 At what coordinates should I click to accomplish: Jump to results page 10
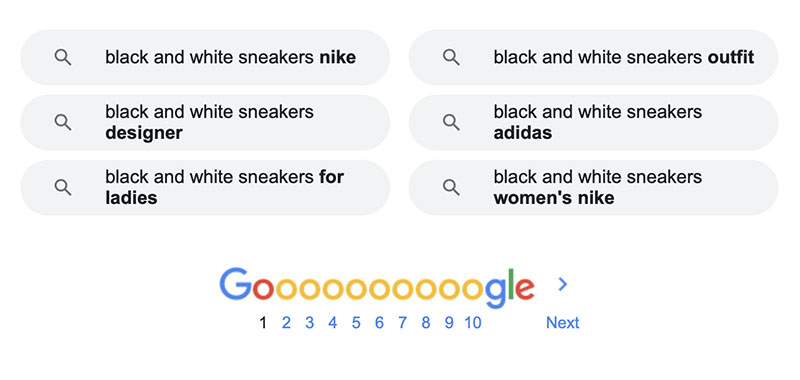pyautogui.click(x=473, y=323)
